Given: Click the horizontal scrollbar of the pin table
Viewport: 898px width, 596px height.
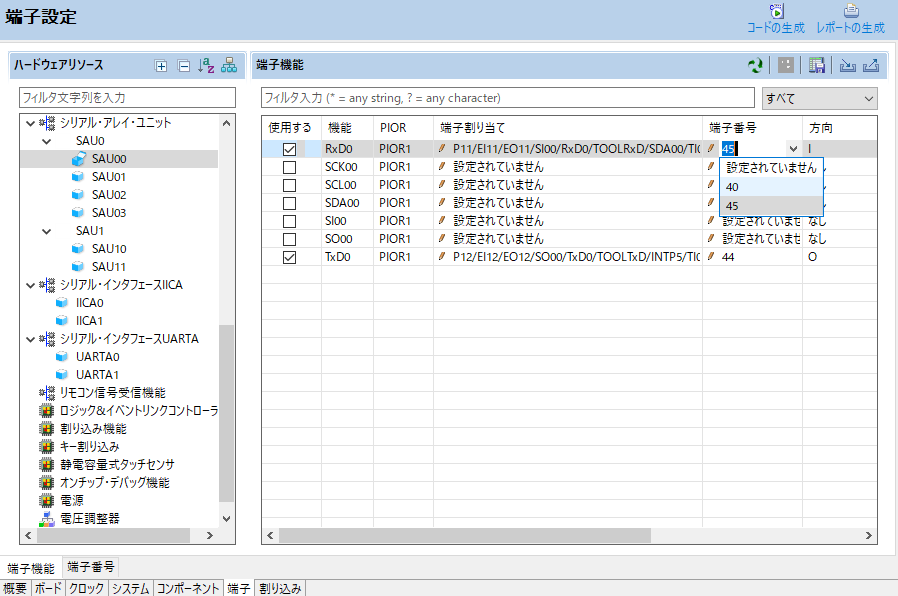Looking at the screenshot, I should [480, 535].
